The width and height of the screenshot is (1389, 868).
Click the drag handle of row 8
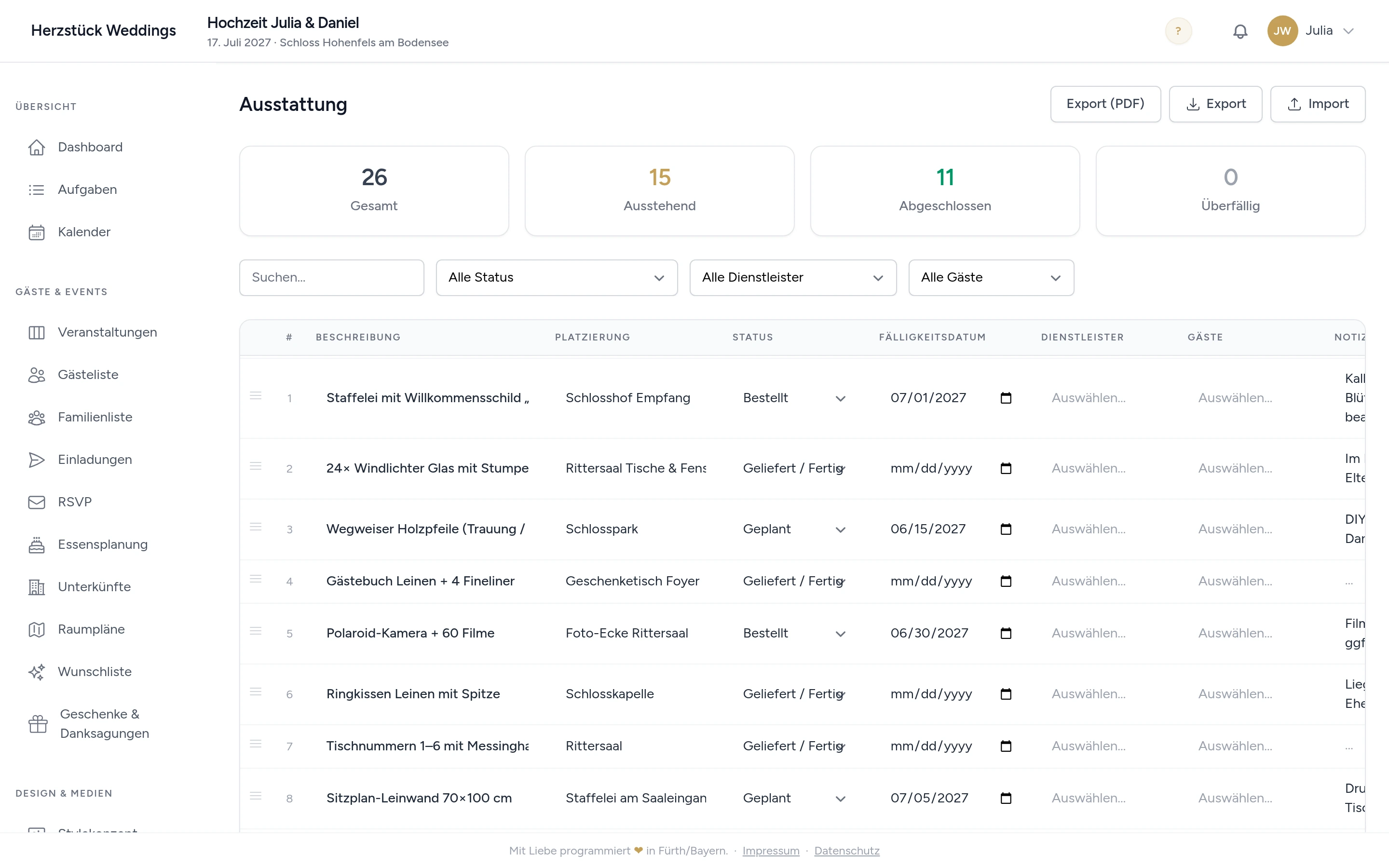point(256,796)
